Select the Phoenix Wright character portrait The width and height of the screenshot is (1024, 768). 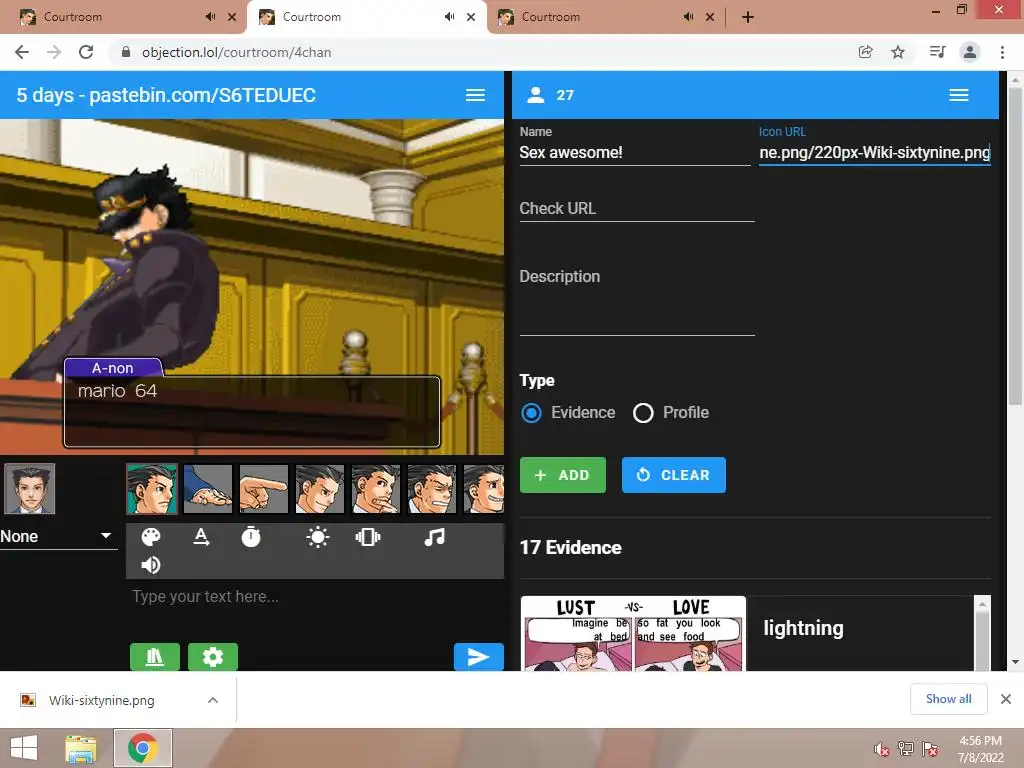coord(30,488)
